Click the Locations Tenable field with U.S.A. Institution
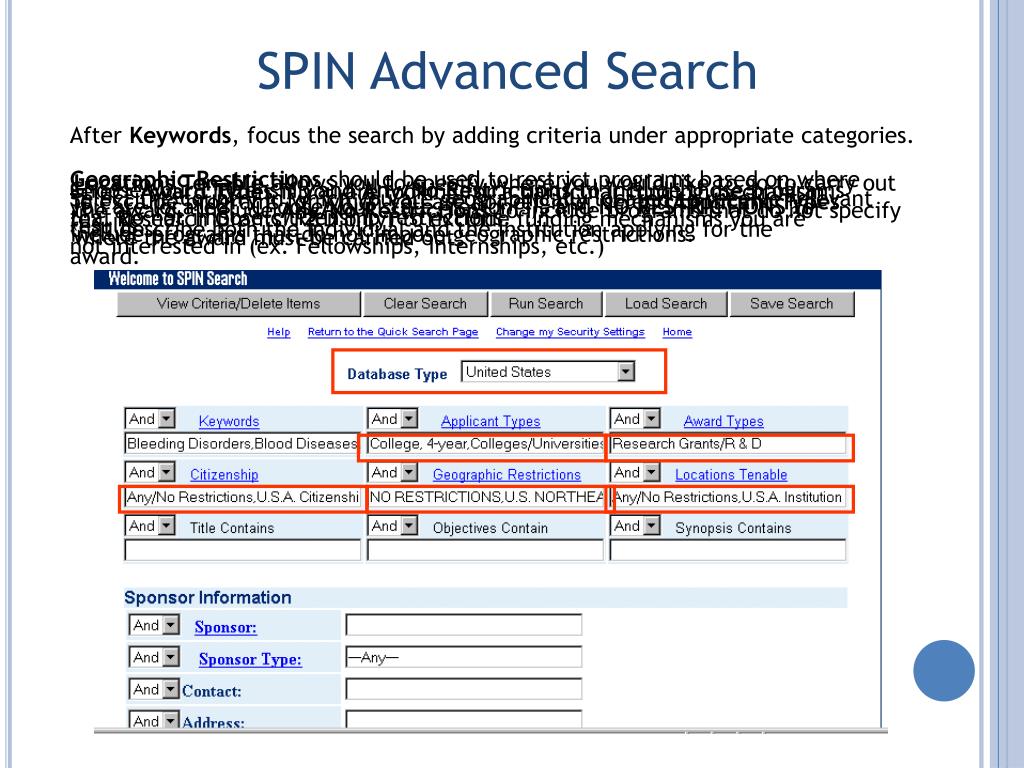Viewport: 1024px width, 768px height. pyautogui.click(x=728, y=498)
